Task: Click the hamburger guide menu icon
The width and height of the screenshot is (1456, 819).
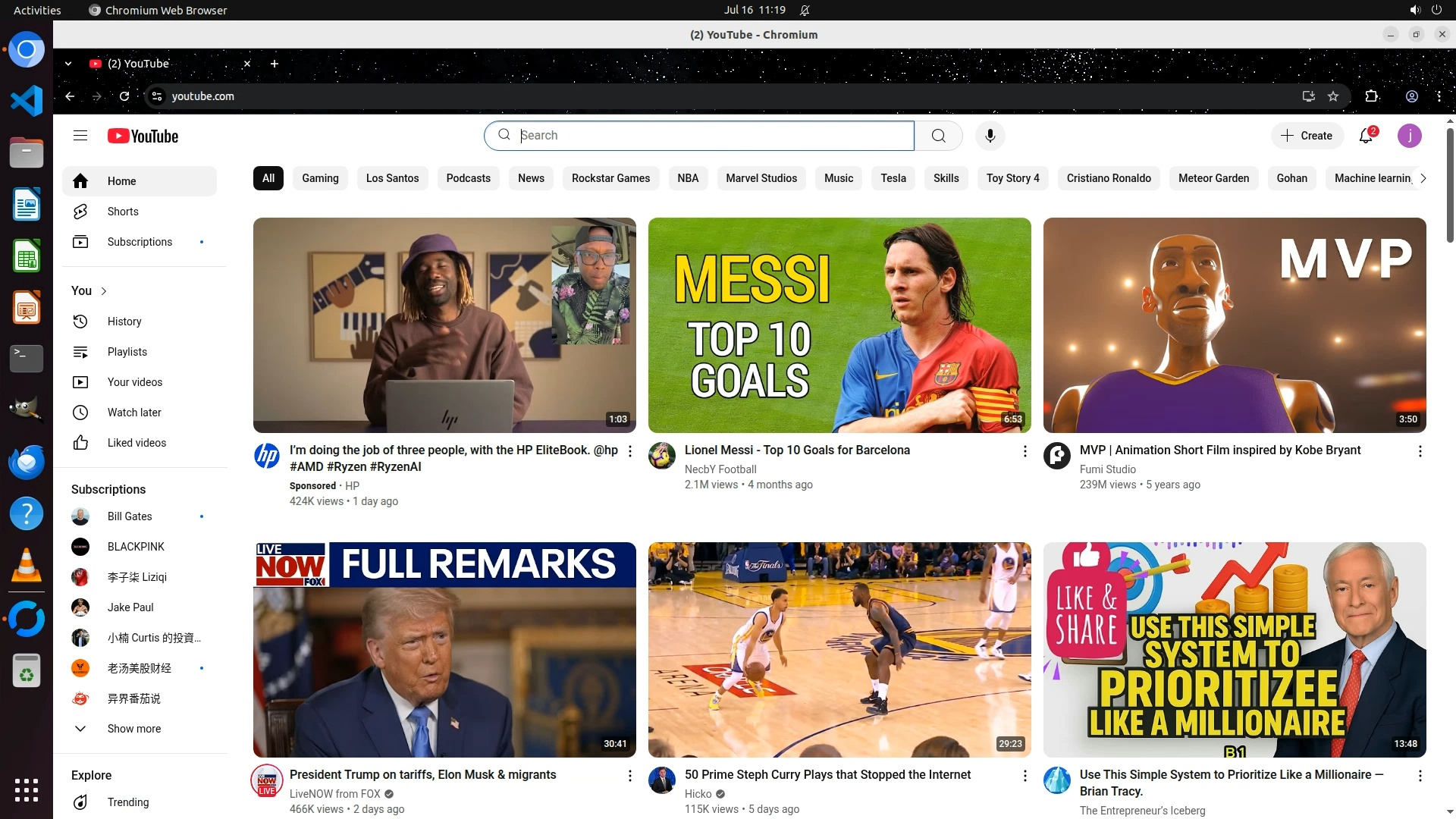Action: pos(80,136)
